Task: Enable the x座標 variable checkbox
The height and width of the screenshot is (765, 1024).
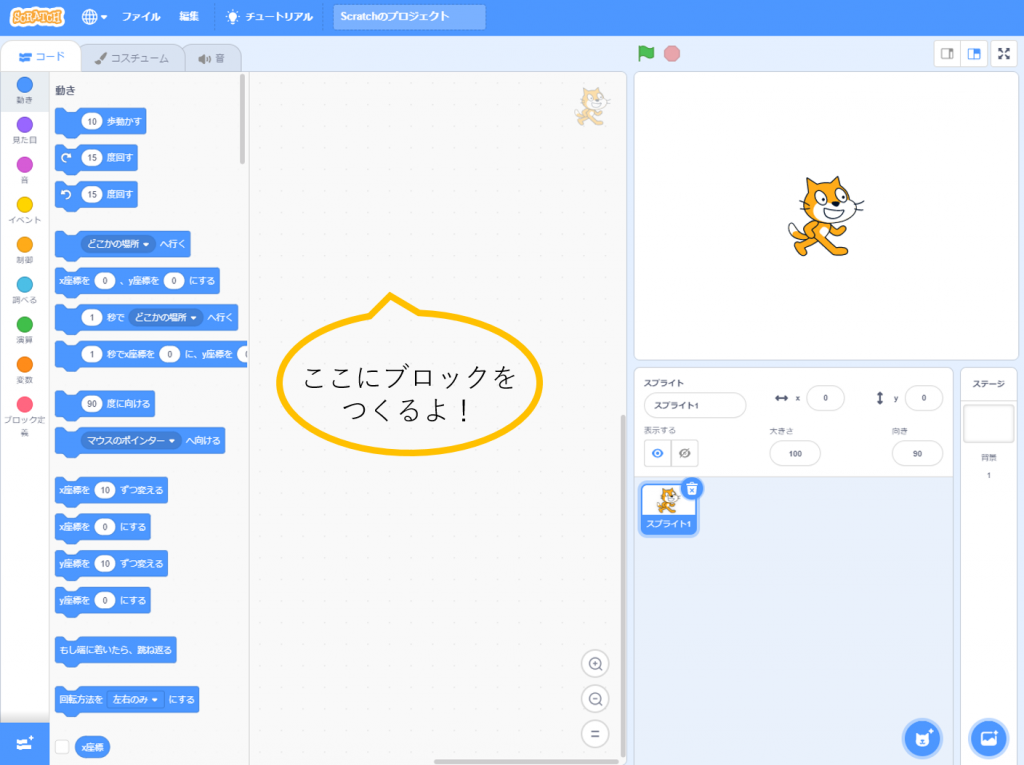Action: pos(62,746)
